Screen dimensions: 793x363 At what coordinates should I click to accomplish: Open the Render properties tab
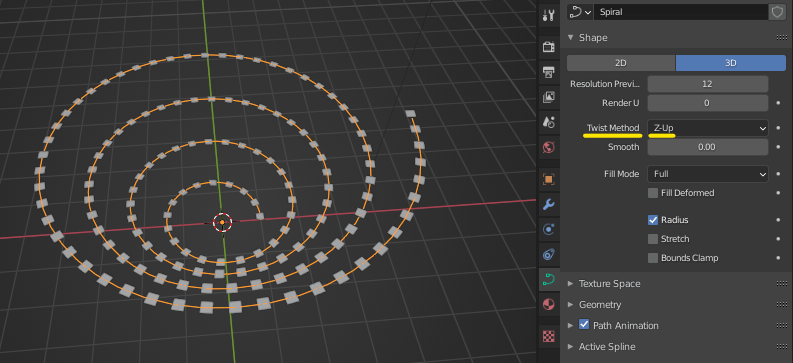(x=548, y=47)
